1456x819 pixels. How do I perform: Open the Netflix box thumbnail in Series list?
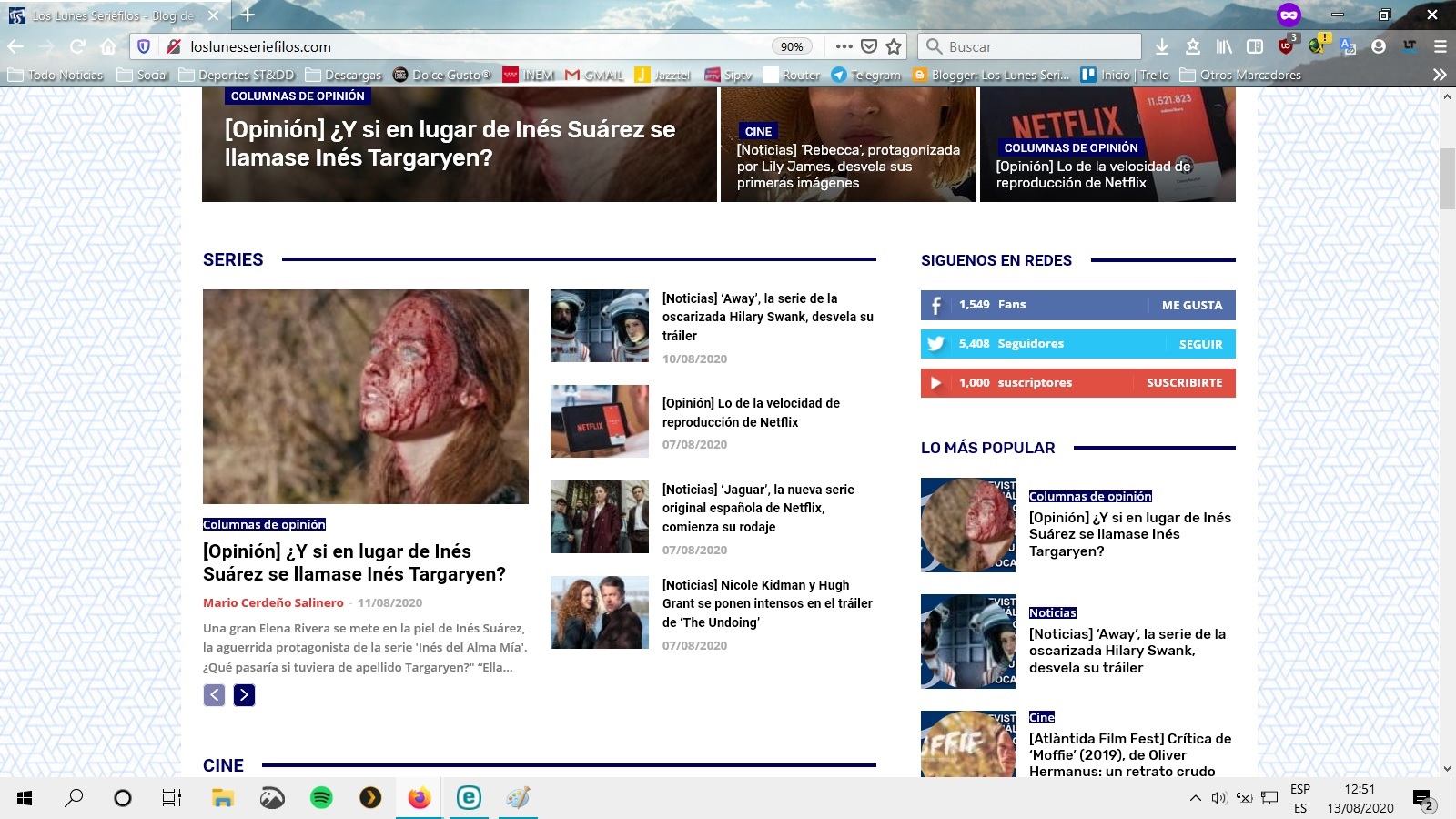600,421
